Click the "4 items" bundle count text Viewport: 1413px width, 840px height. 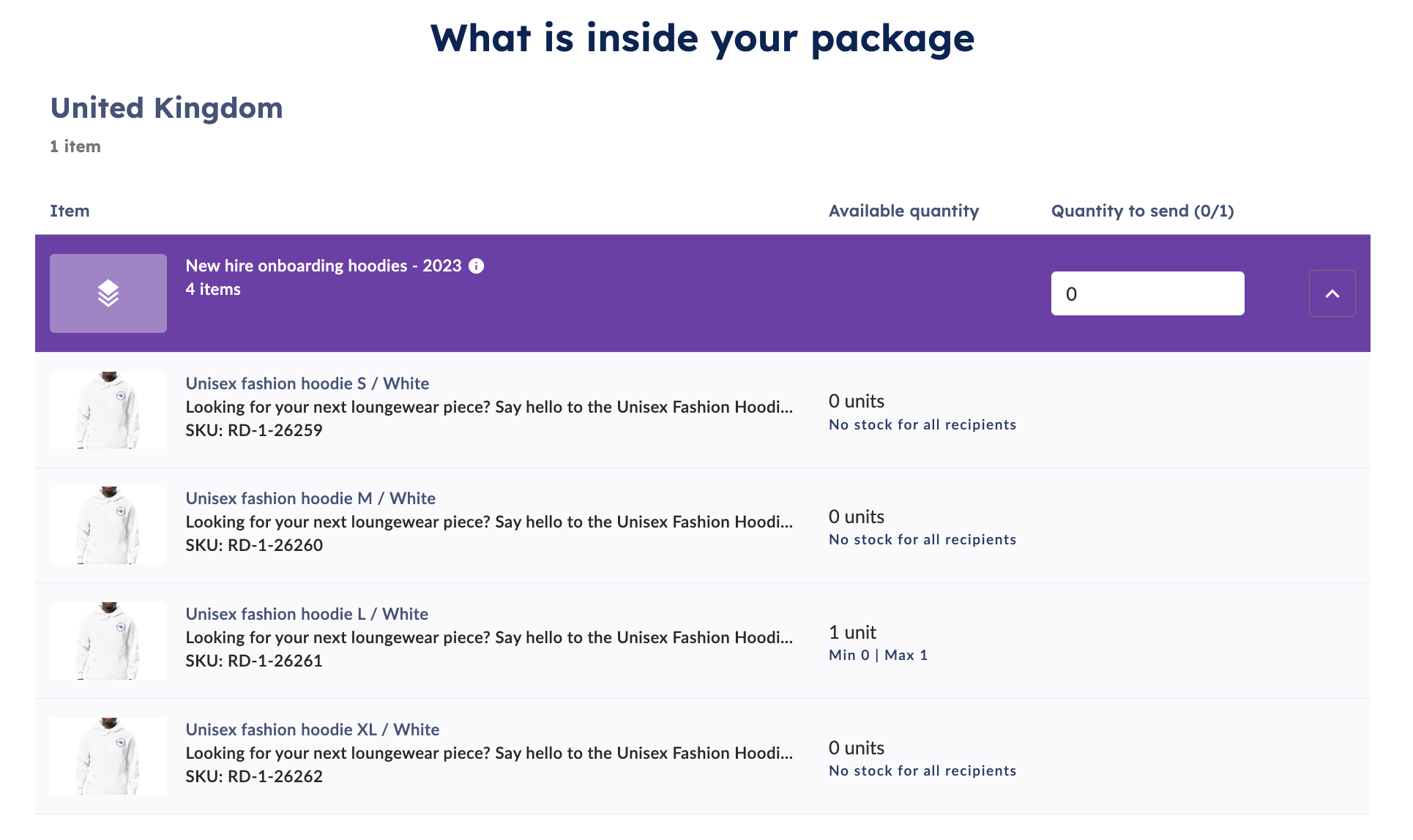click(x=213, y=289)
